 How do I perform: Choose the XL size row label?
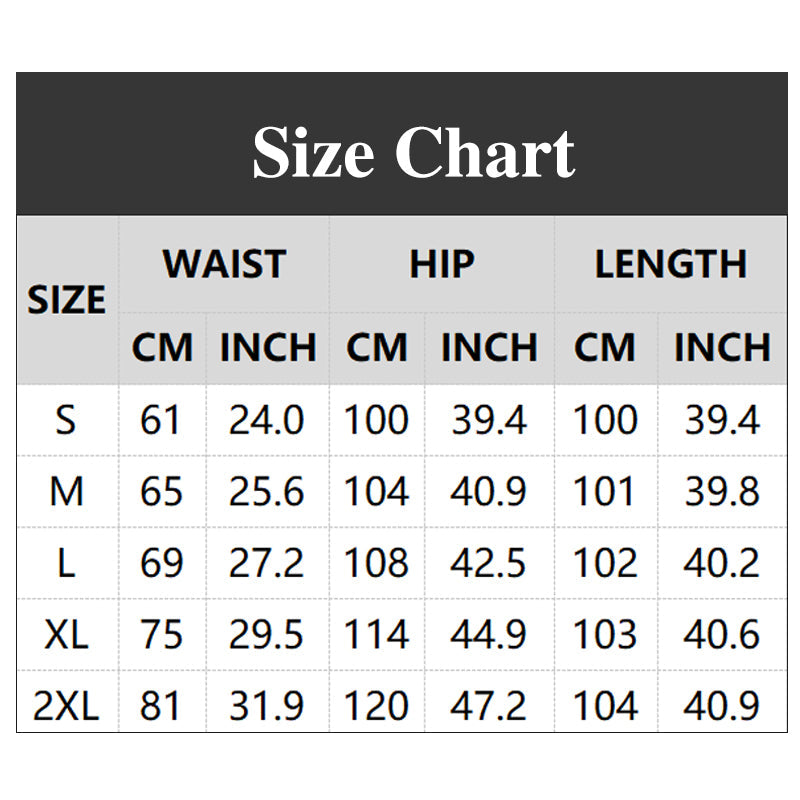tap(66, 635)
